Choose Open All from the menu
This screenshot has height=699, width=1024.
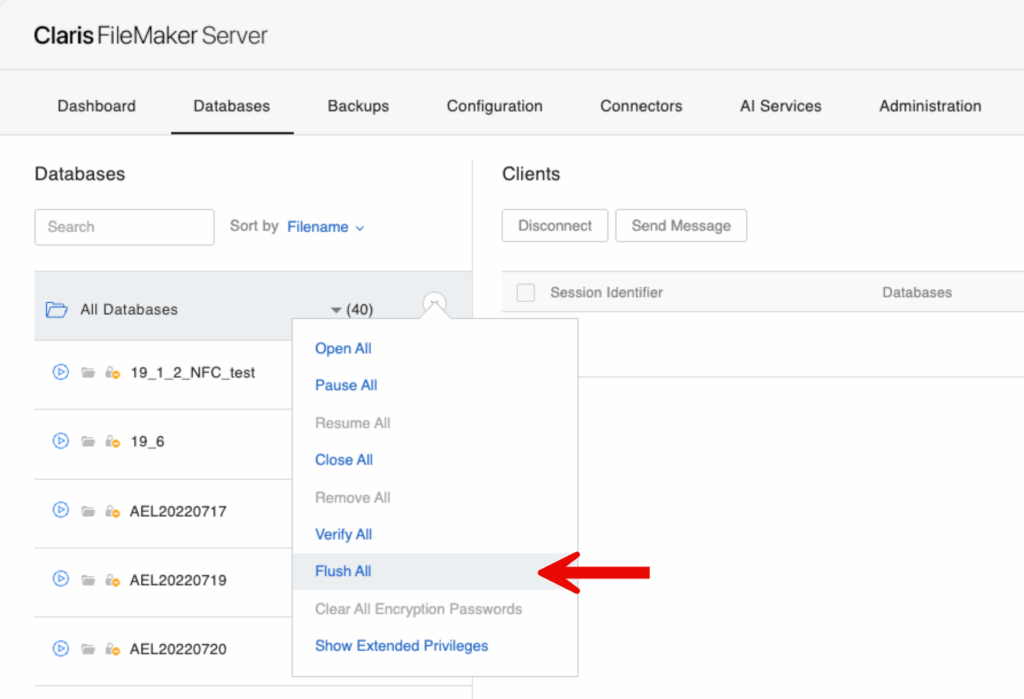(x=343, y=348)
